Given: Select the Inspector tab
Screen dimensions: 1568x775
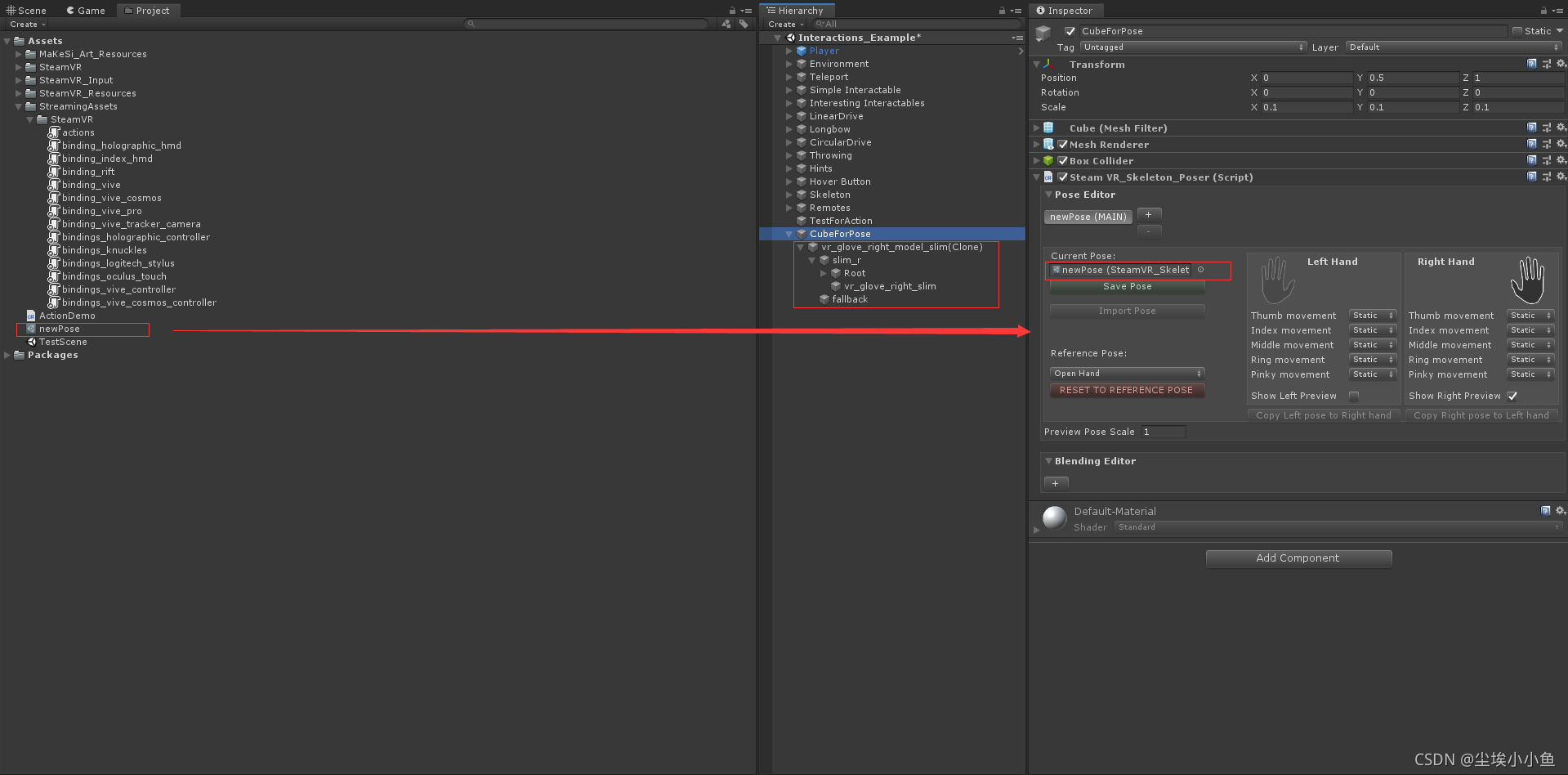Looking at the screenshot, I should (x=1065, y=11).
